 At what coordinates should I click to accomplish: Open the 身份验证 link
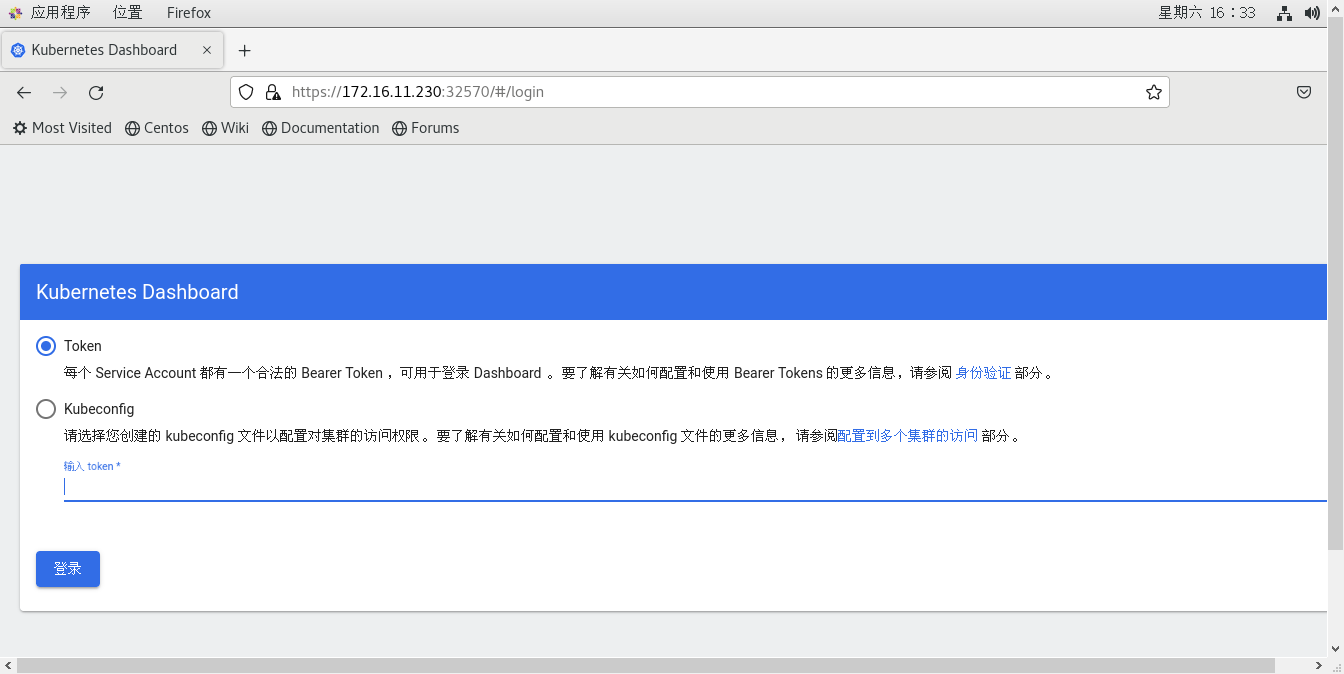tap(983, 373)
